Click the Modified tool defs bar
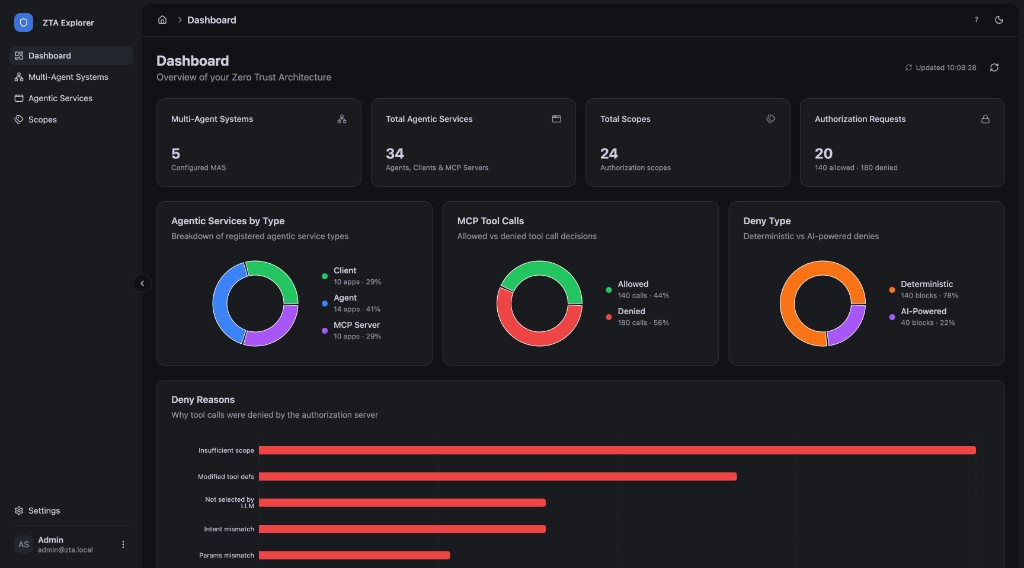 [498, 477]
